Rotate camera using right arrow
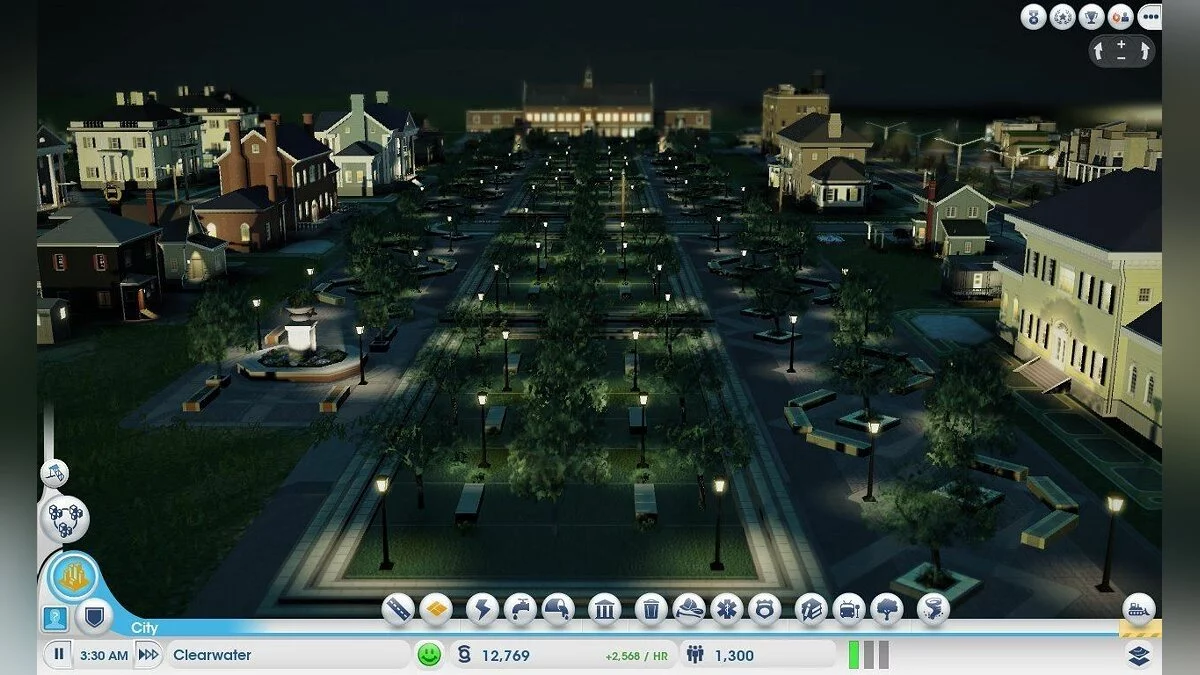The height and width of the screenshot is (675, 1200). [x=1143, y=50]
